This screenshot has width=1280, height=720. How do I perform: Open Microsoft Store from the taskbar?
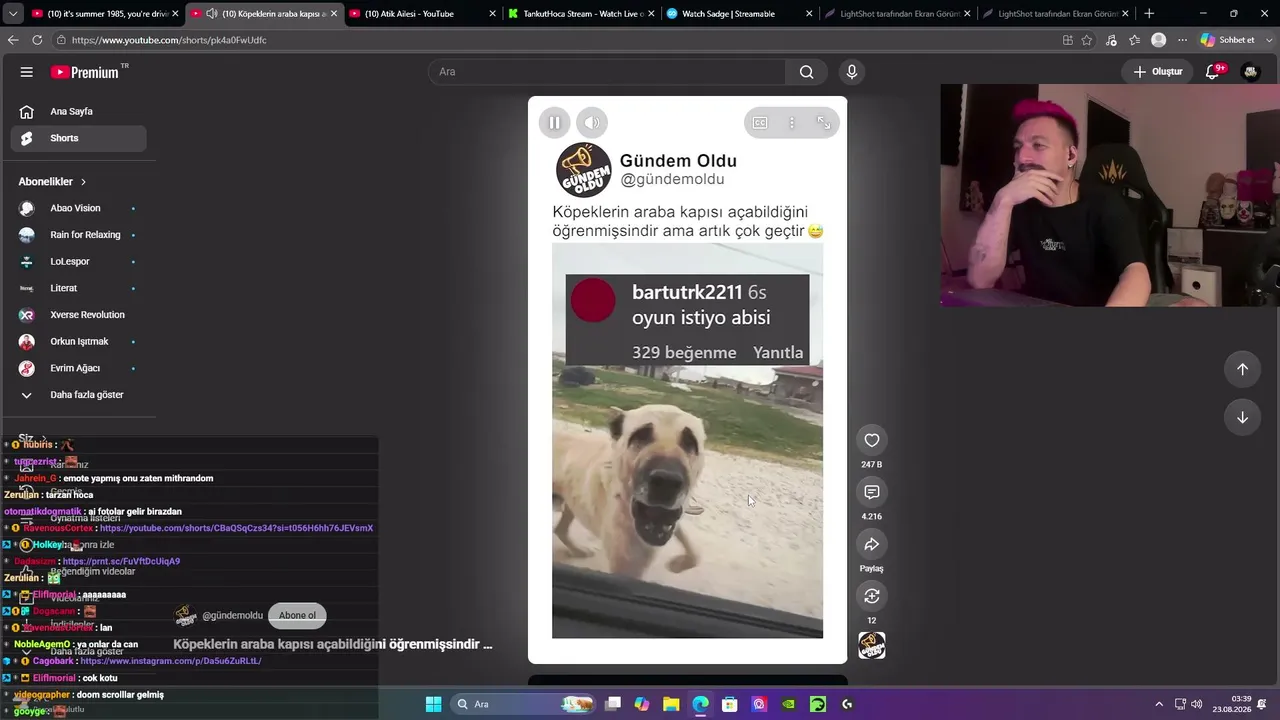[730, 704]
